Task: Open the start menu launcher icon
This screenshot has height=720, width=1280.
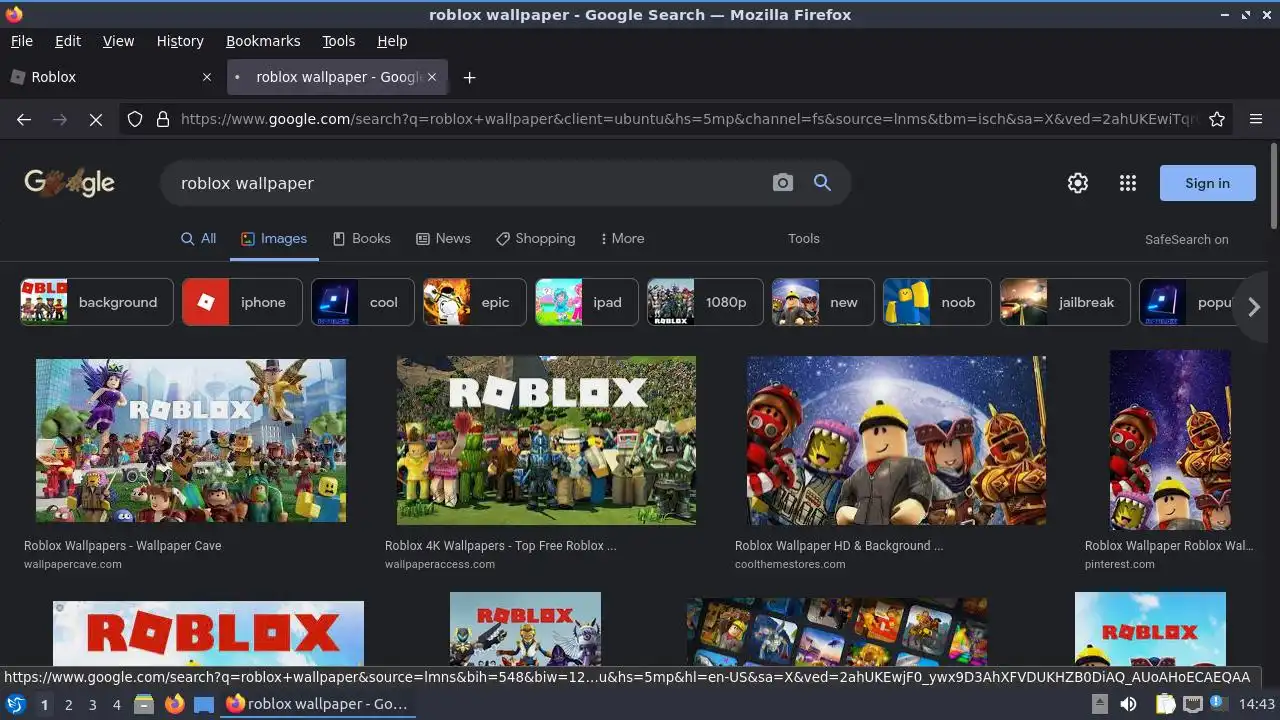Action: pos(16,704)
